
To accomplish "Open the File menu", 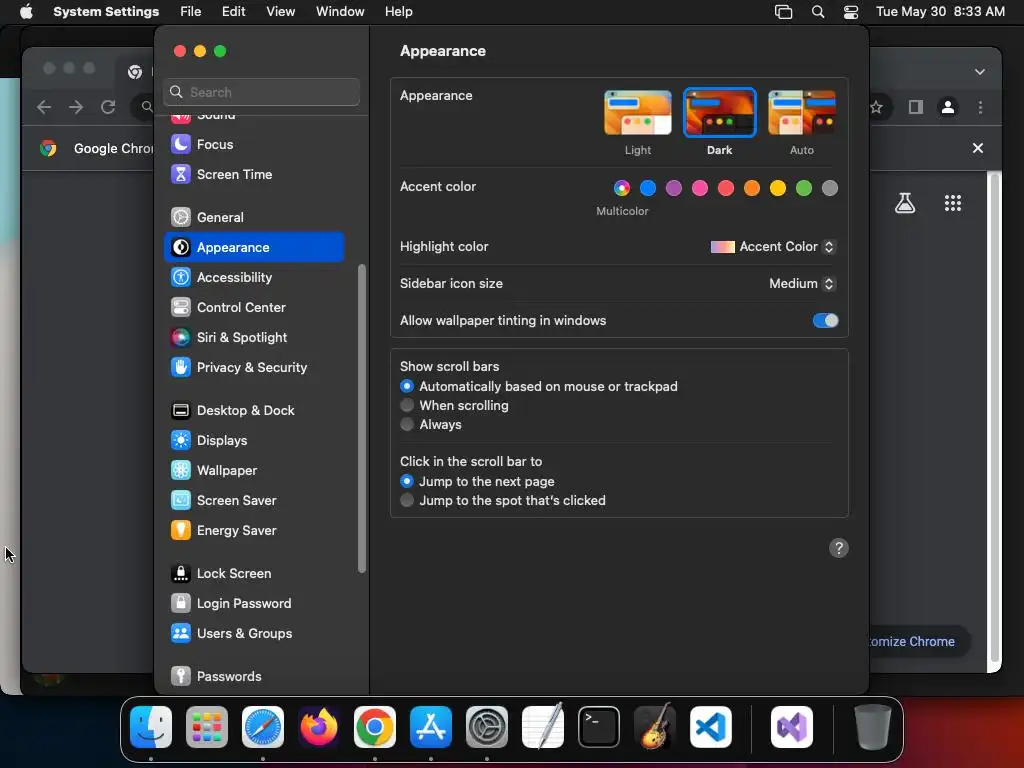I will [191, 12].
